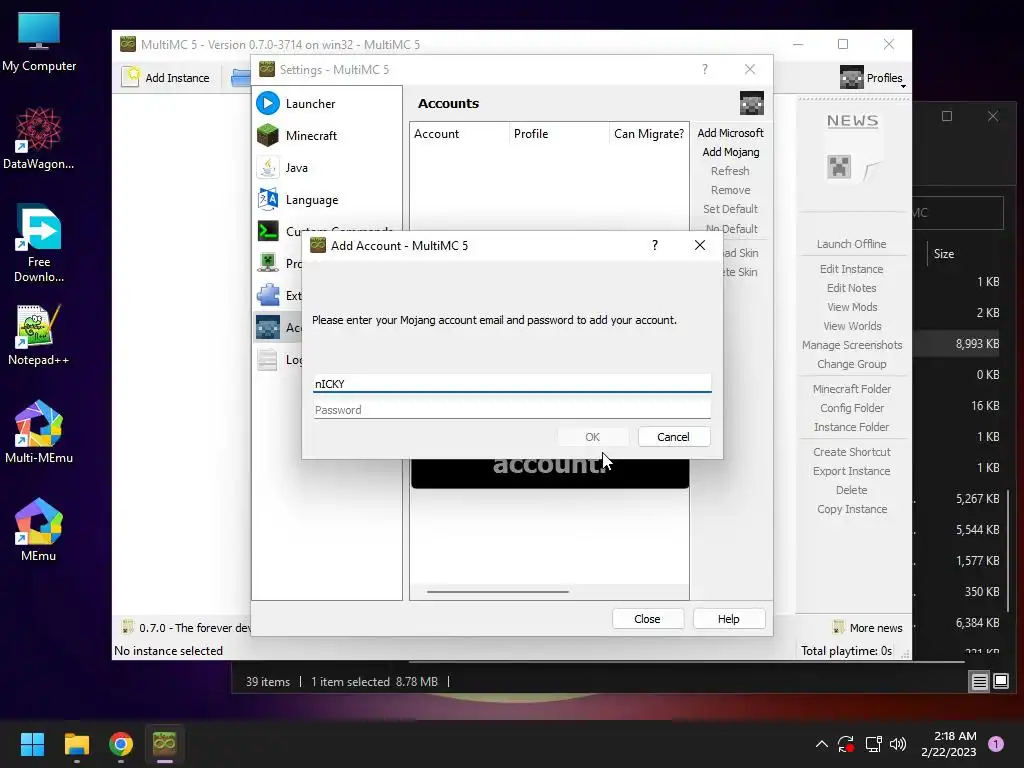Open Instance Folder from side panel
The height and width of the screenshot is (768, 1024).
[x=851, y=426]
